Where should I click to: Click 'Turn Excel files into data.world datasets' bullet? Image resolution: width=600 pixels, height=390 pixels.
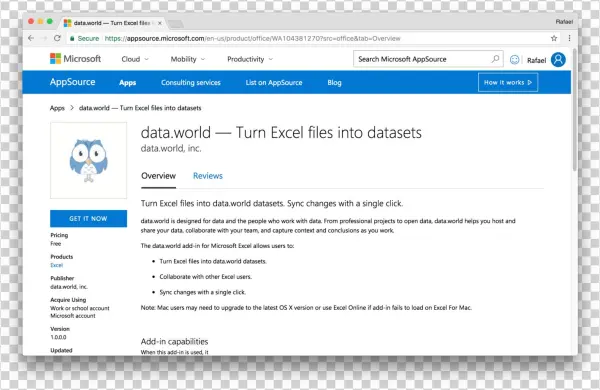213,261
